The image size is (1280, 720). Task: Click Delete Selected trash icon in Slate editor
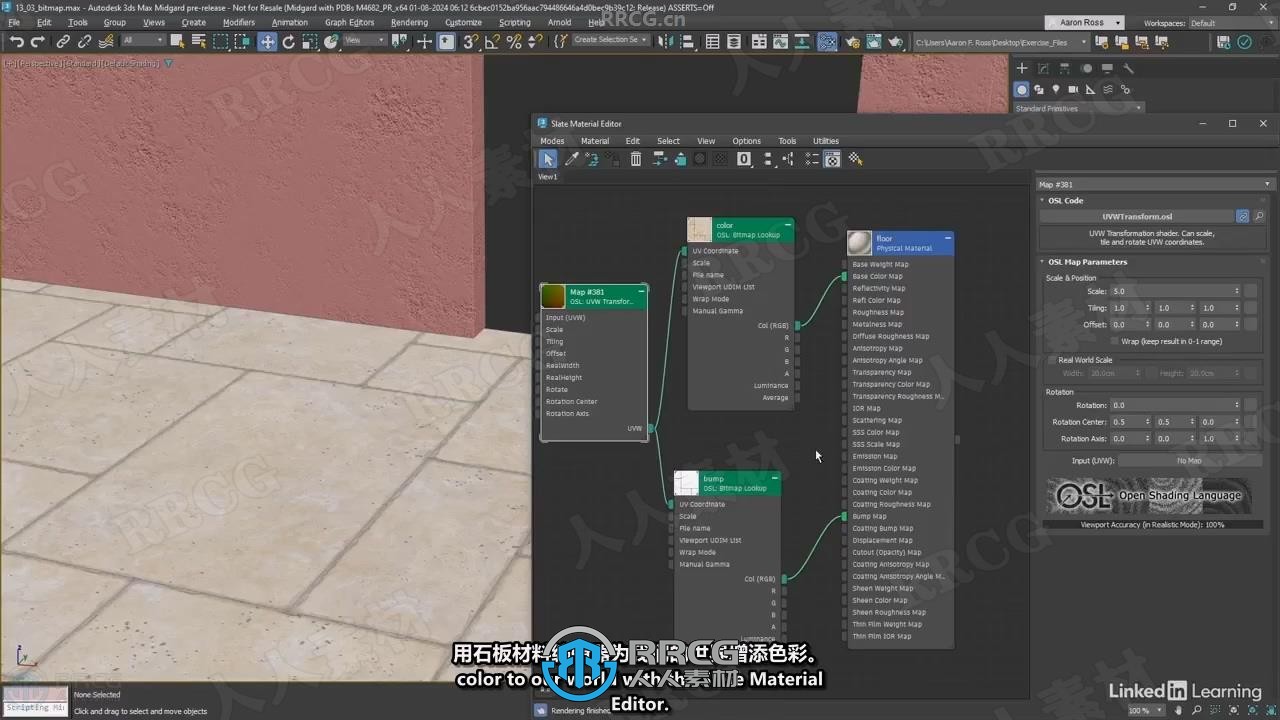coord(635,159)
